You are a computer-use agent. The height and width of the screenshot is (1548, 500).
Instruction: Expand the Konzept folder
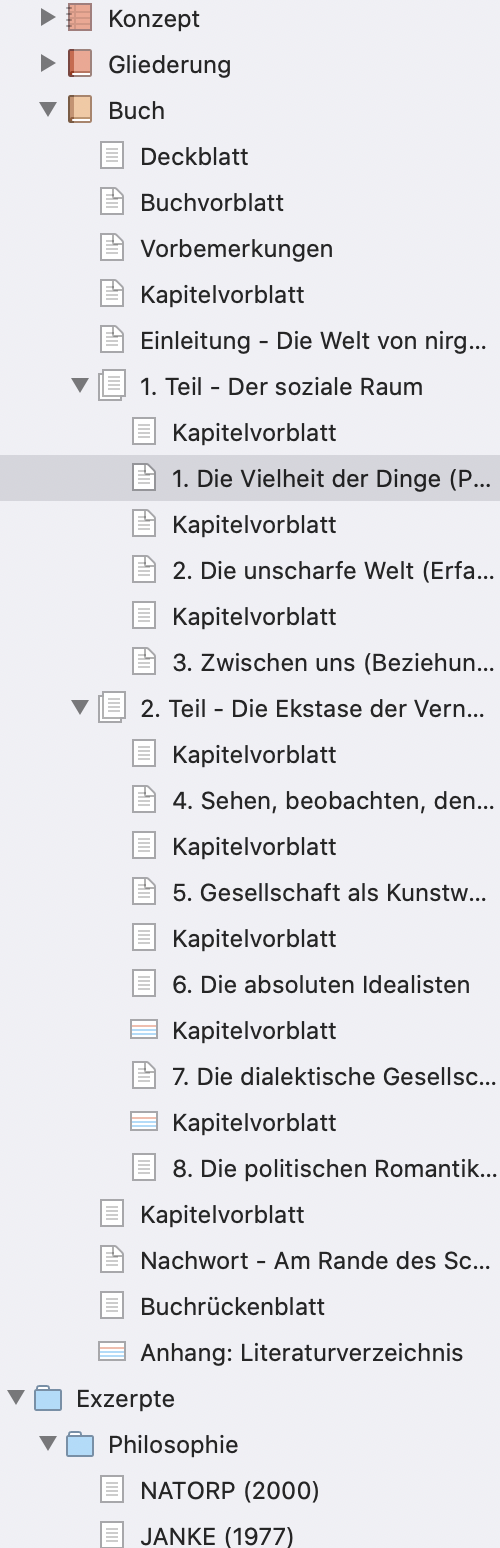[47, 18]
